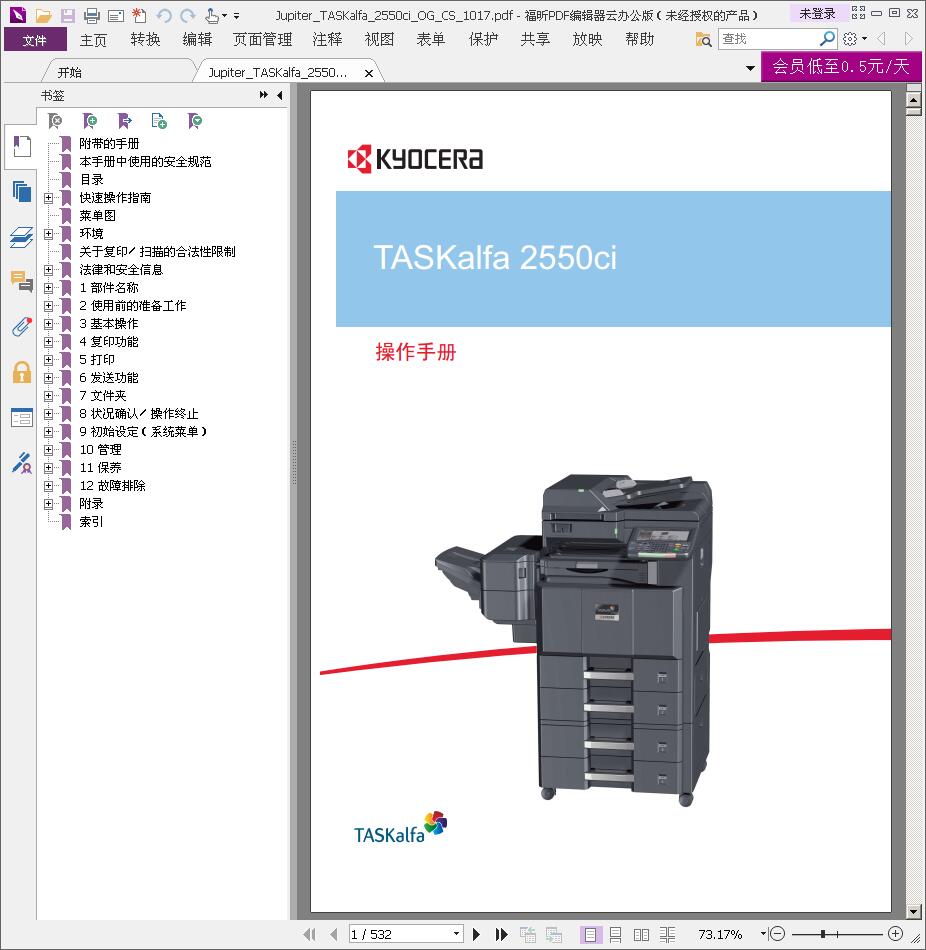This screenshot has height=950, width=926.
Task: Open the Security lock sidebar icon
Action: click(x=22, y=372)
